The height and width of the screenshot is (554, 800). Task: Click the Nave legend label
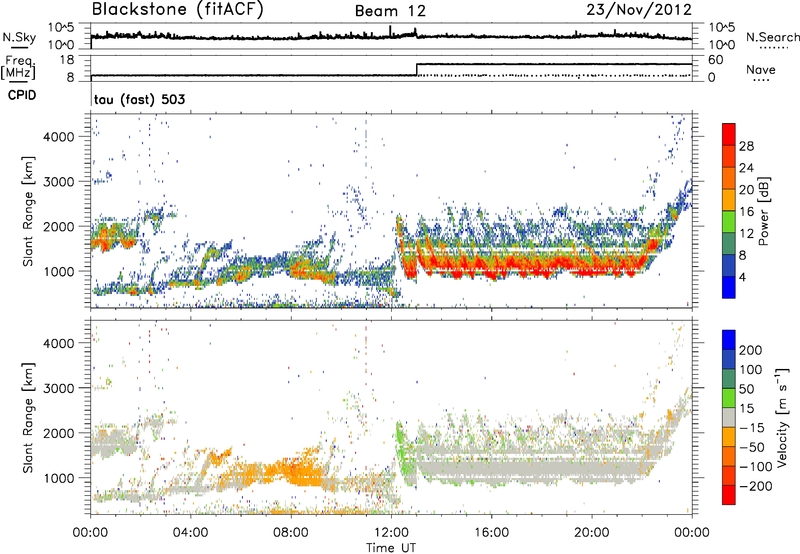tap(761, 69)
